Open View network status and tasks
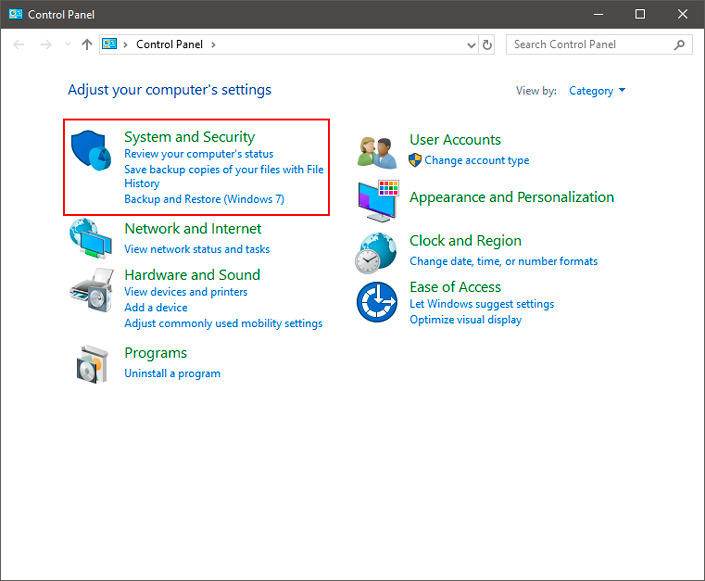Image resolution: width=705 pixels, height=581 pixels. (197, 249)
